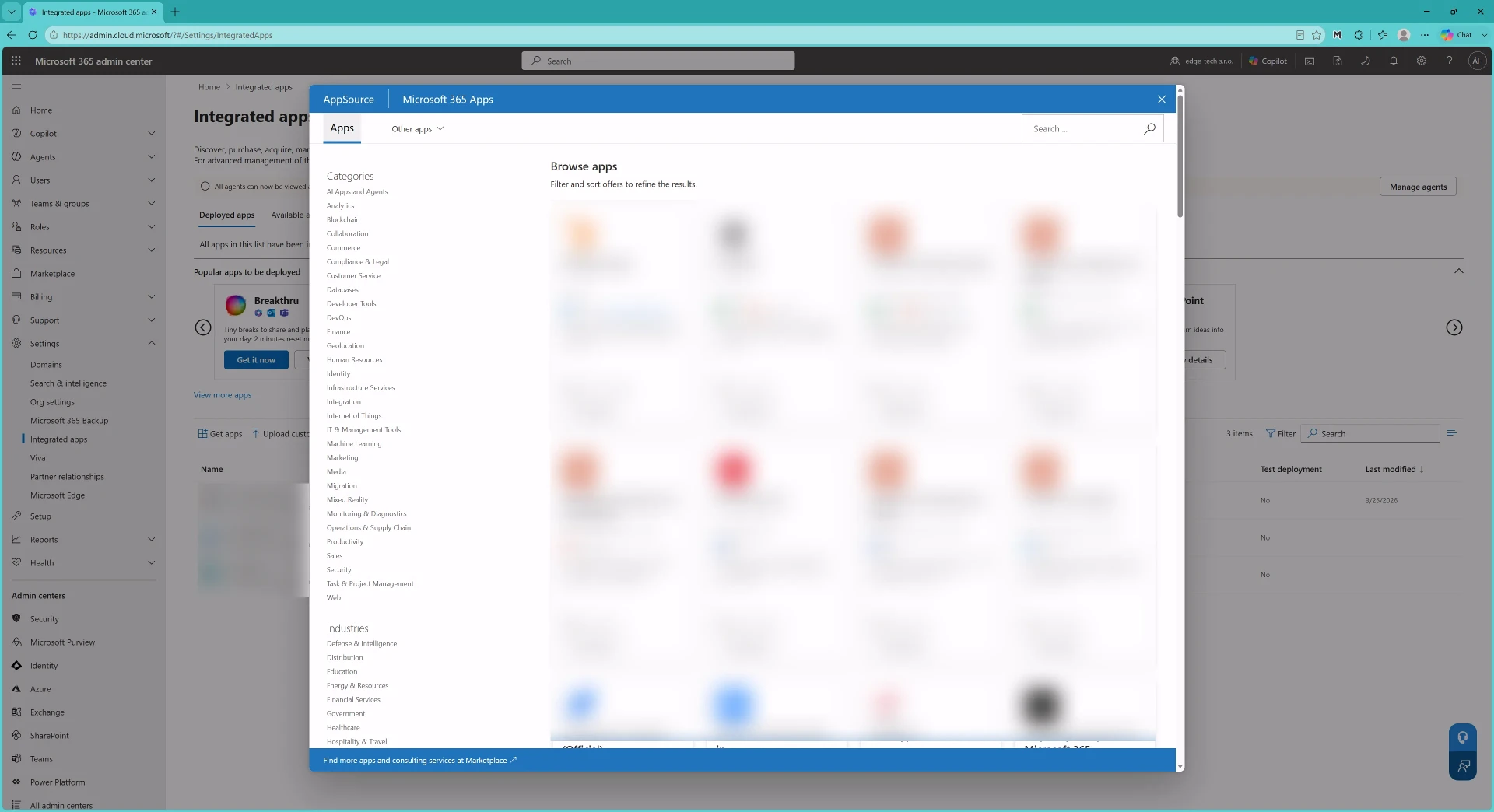Click Get it now for Breakthru
Screen dimensions: 1494x812
click(x=256, y=360)
